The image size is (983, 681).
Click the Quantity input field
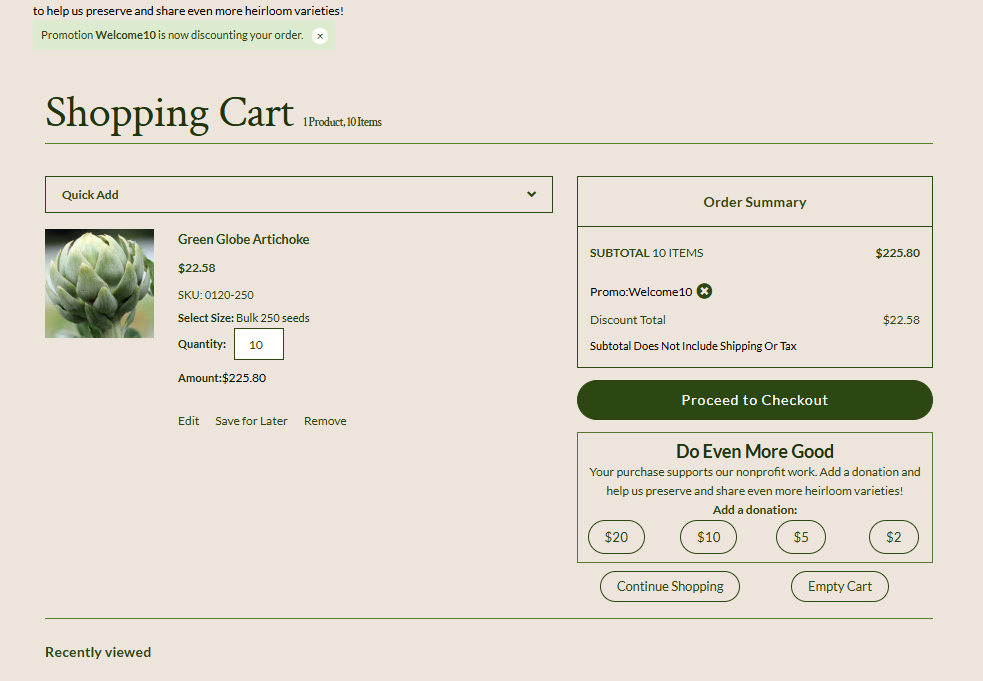258,344
